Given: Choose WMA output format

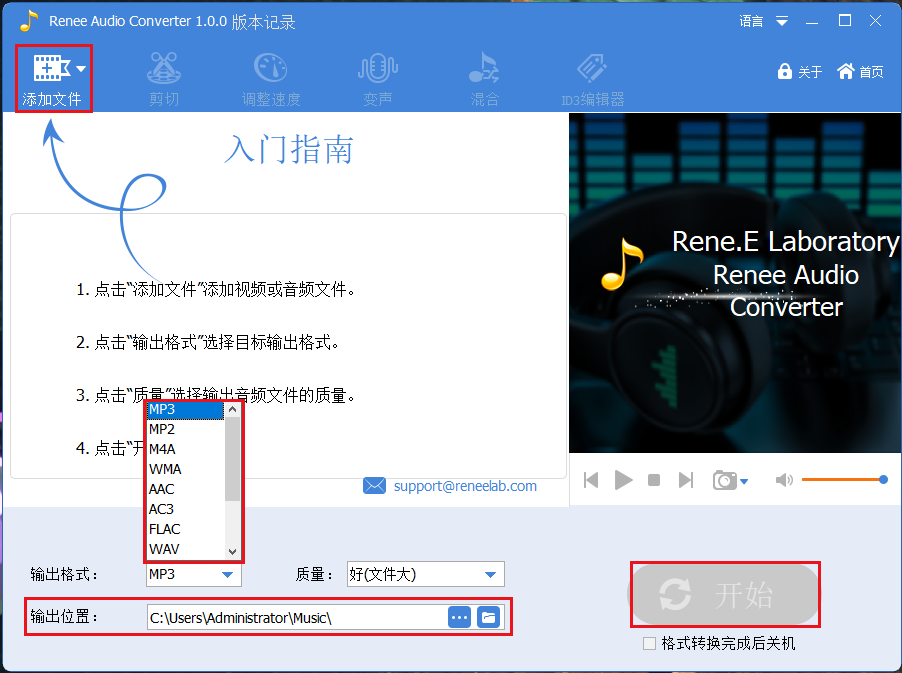Looking at the screenshot, I should pos(185,469).
